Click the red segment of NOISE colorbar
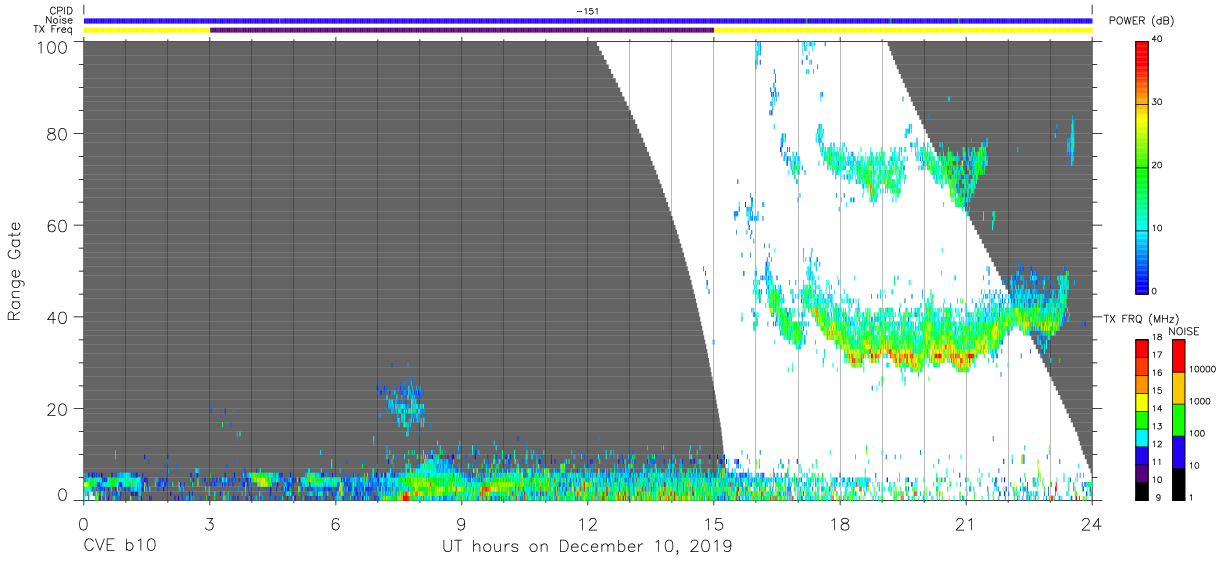 [1177, 355]
